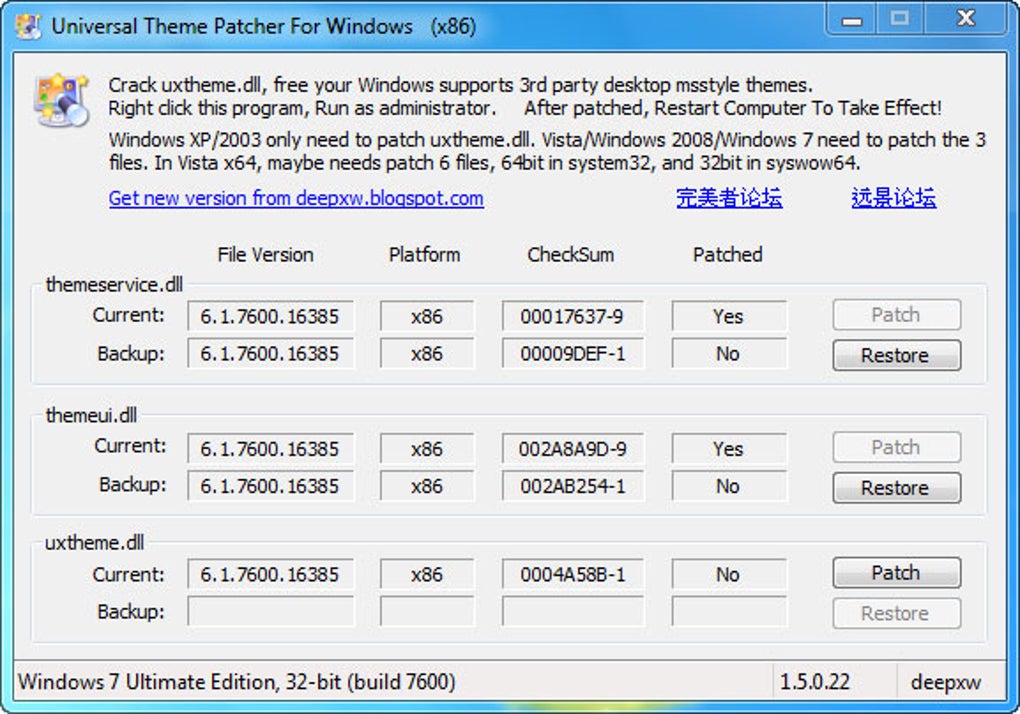Image resolution: width=1020 pixels, height=714 pixels.
Task: Click the disabled Restore button for uxtheme.dll
Action: tap(896, 613)
